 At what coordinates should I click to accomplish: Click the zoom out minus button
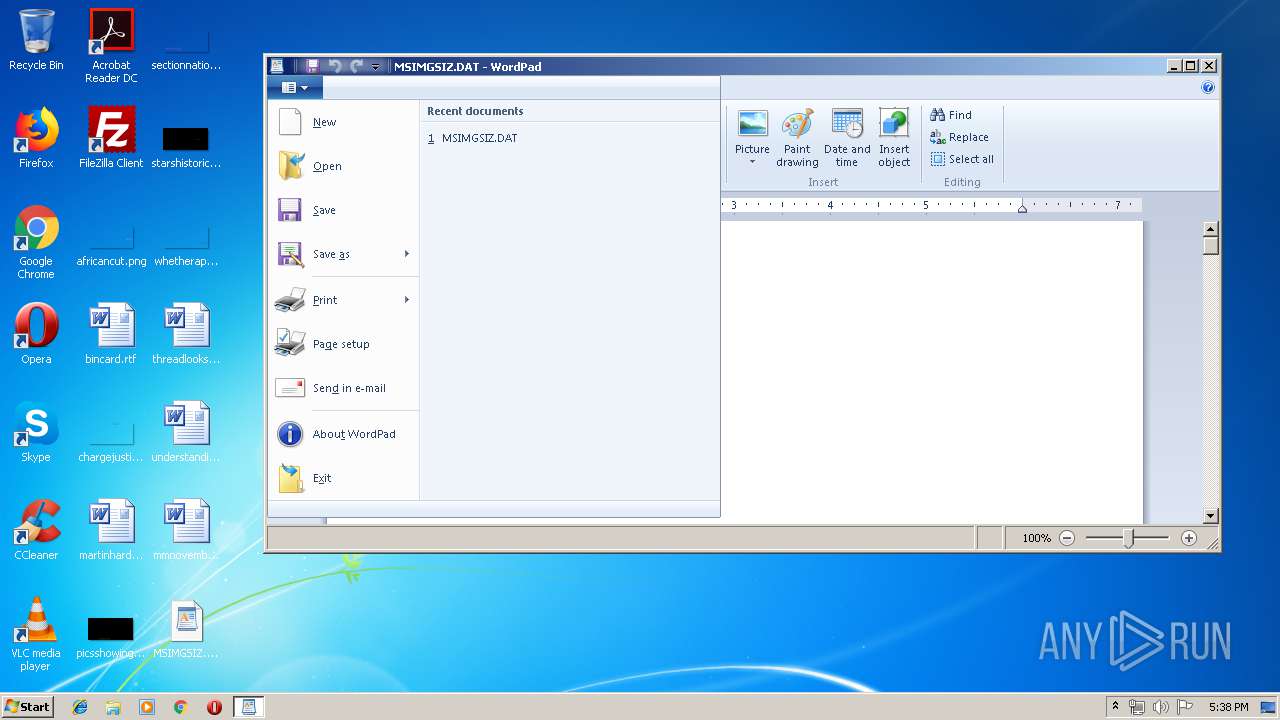pos(1067,538)
